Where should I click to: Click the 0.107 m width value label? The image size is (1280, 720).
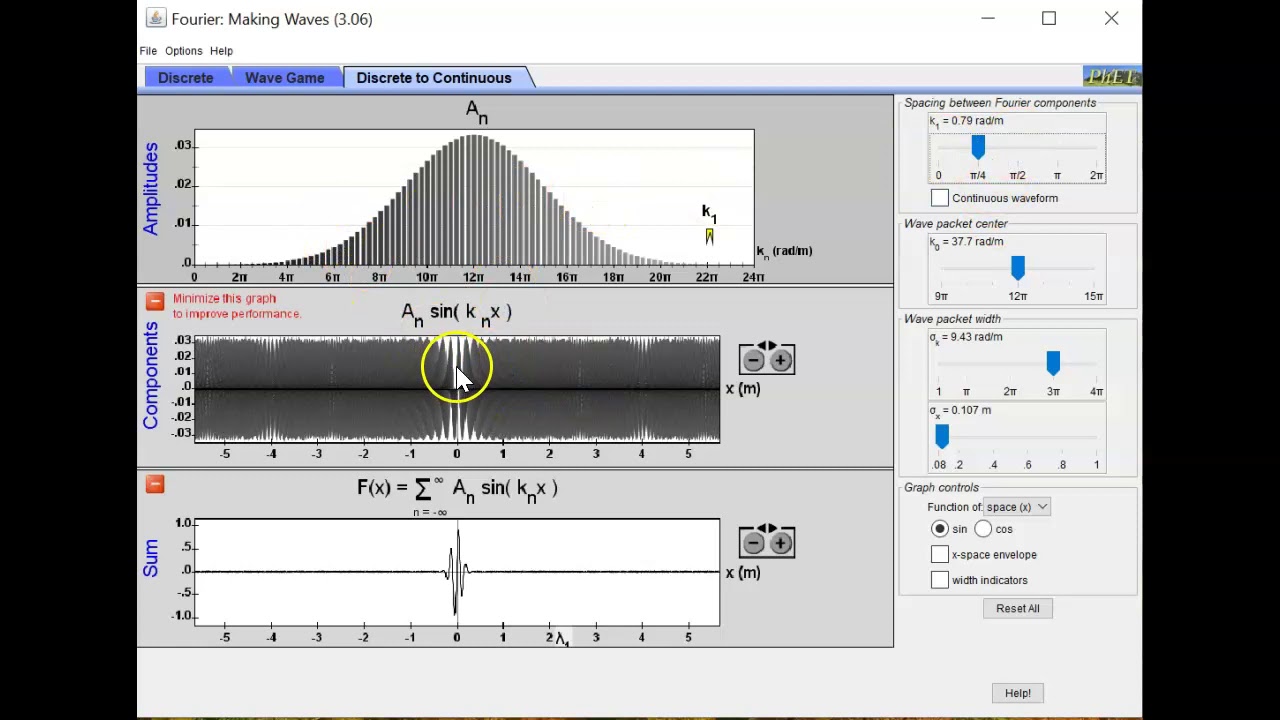pyautogui.click(x=960, y=410)
